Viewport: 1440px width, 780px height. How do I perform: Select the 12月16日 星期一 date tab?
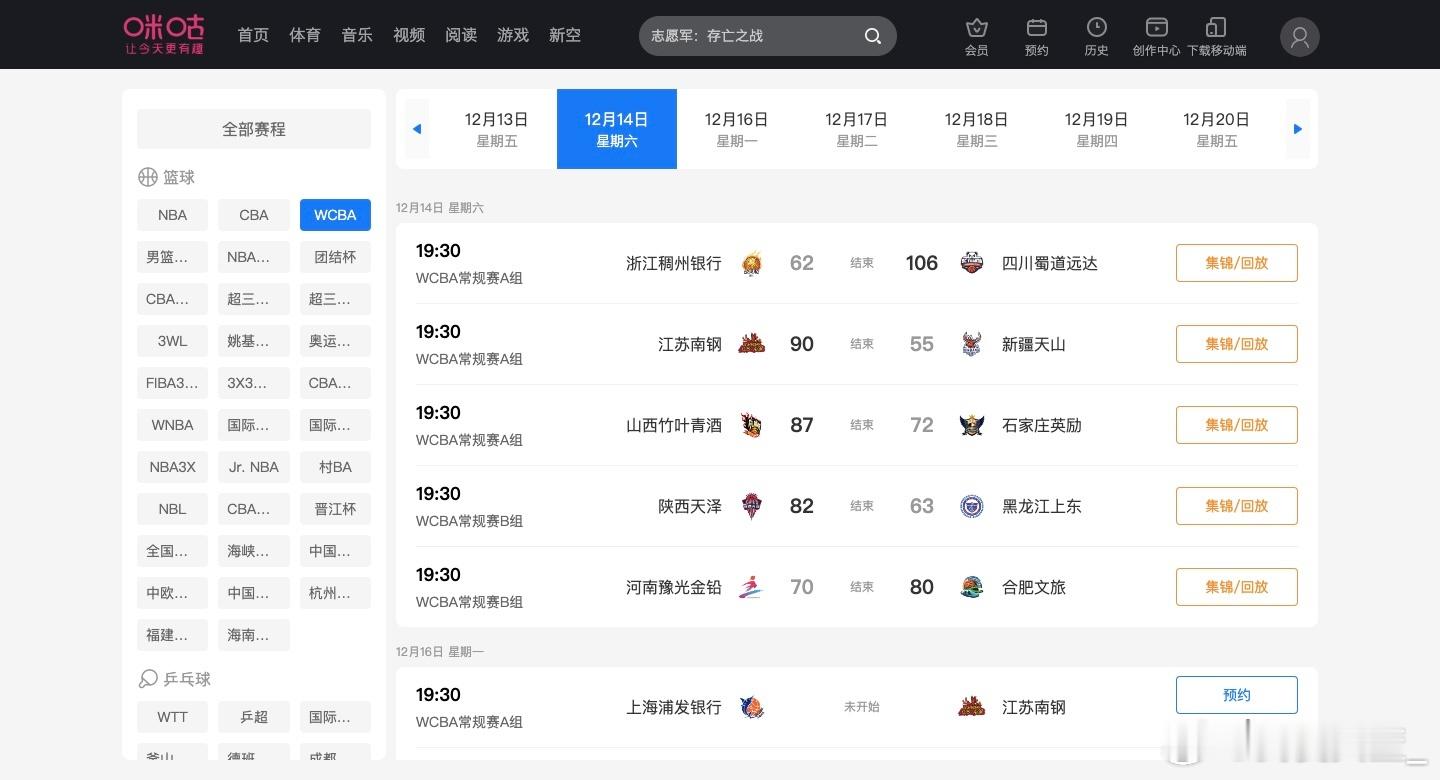click(x=737, y=129)
